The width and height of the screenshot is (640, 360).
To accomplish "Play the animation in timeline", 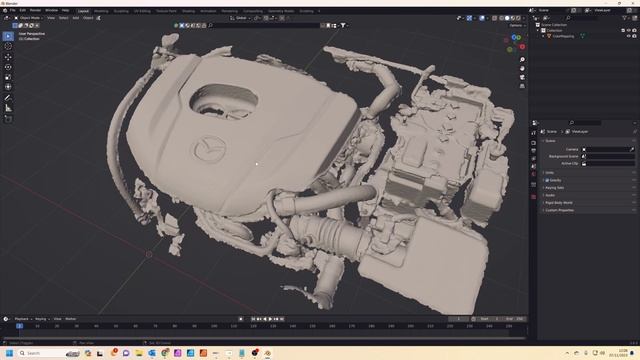I will 270,319.
